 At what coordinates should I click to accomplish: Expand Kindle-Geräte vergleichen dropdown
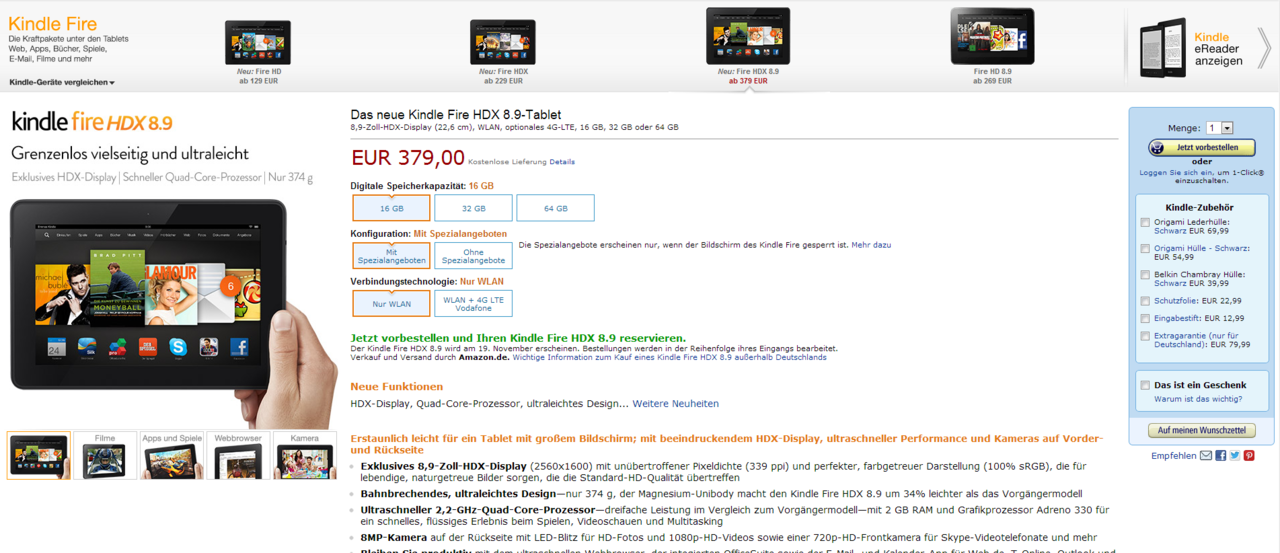tap(62, 82)
